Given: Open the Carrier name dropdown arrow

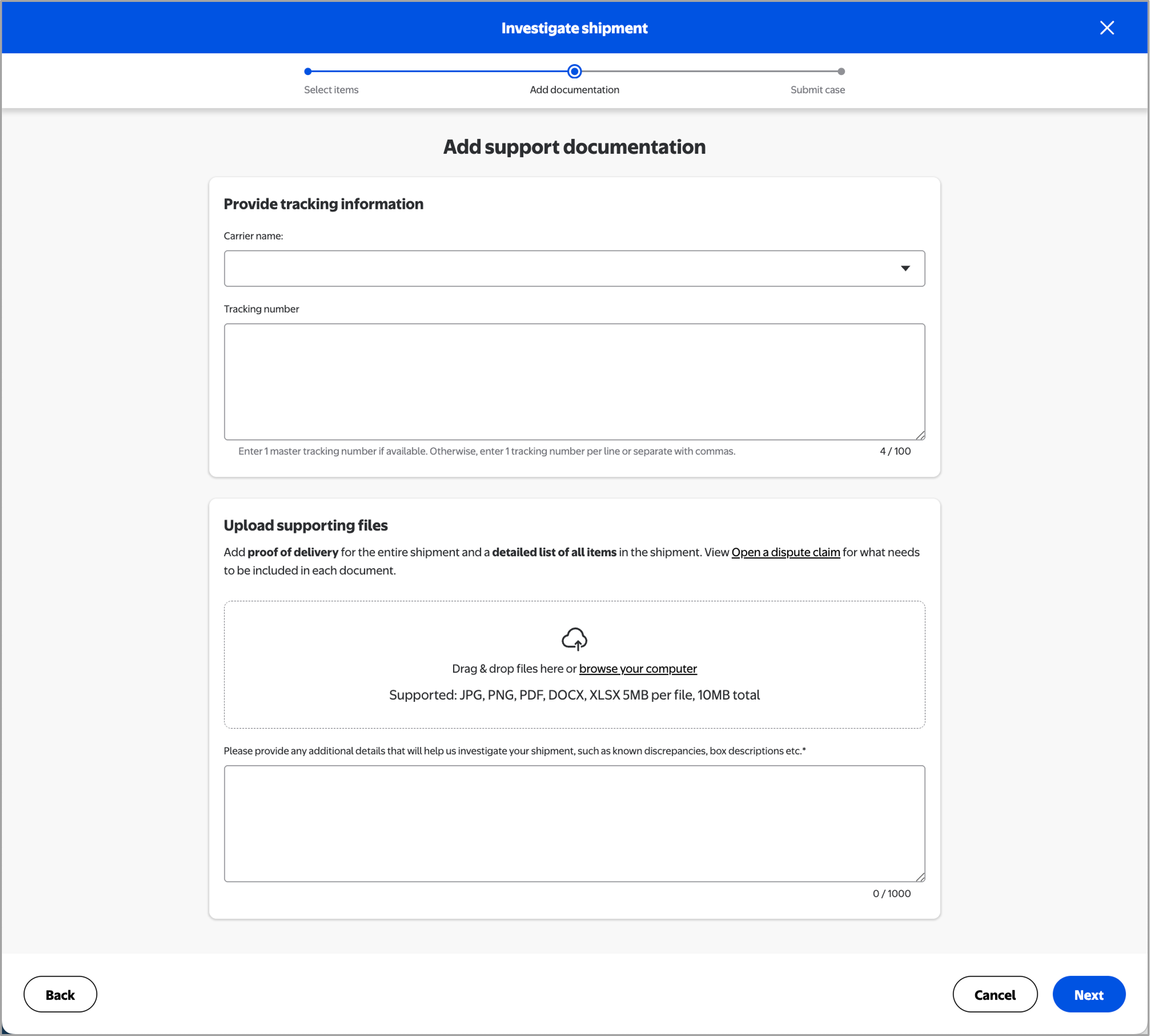Looking at the screenshot, I should (x=905, y=268).
